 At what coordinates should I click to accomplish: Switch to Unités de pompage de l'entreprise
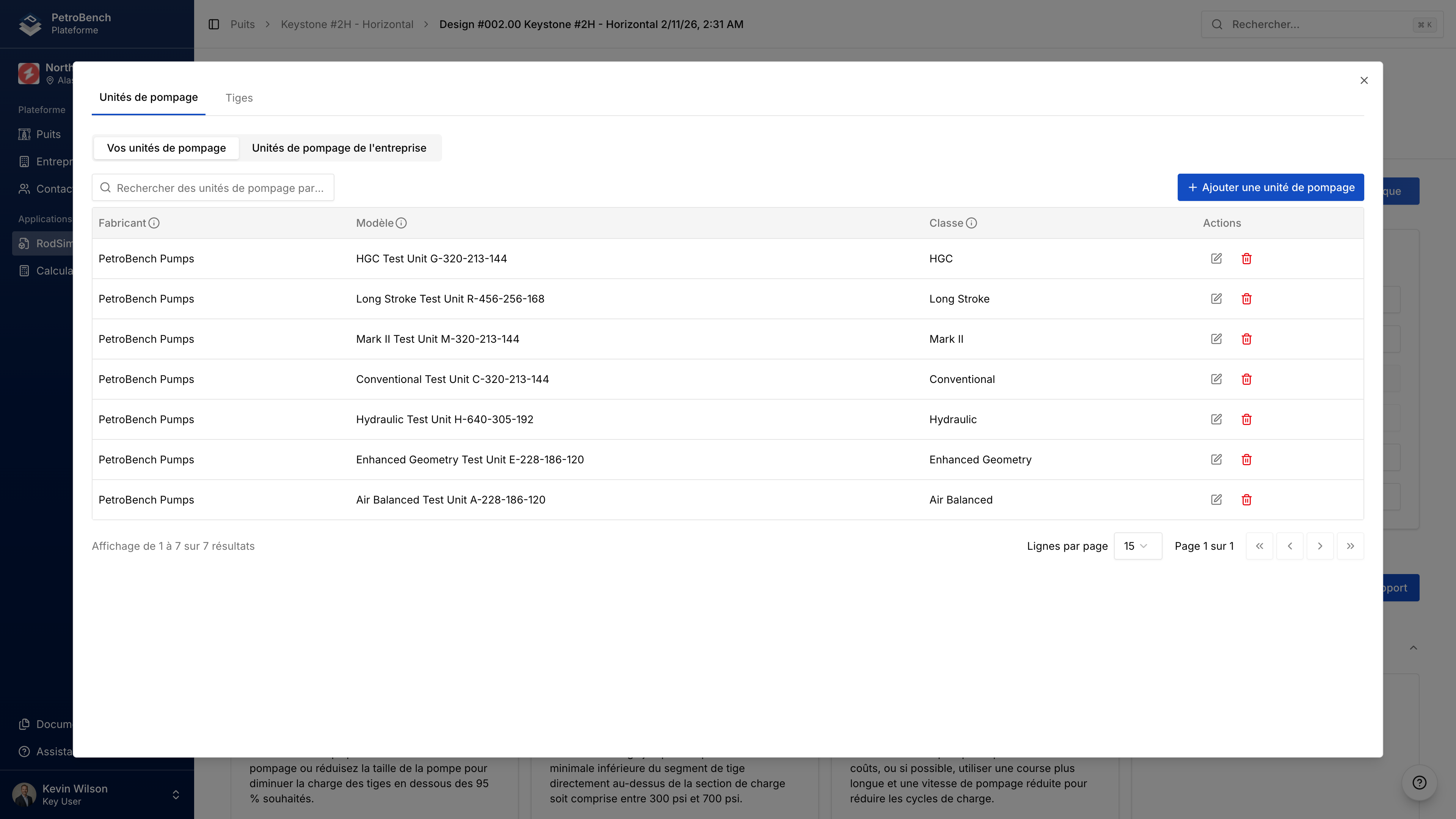click(x=339, y=147)
